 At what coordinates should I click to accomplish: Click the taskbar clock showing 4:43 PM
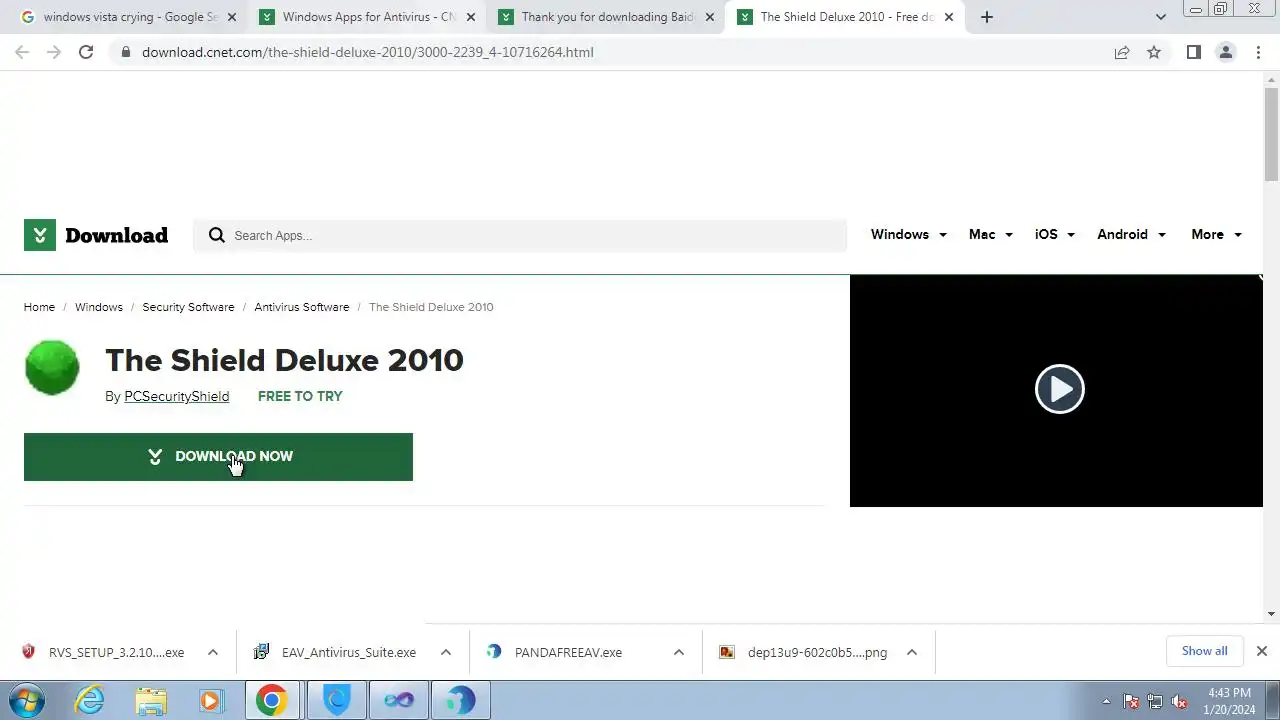point(1229,701)
